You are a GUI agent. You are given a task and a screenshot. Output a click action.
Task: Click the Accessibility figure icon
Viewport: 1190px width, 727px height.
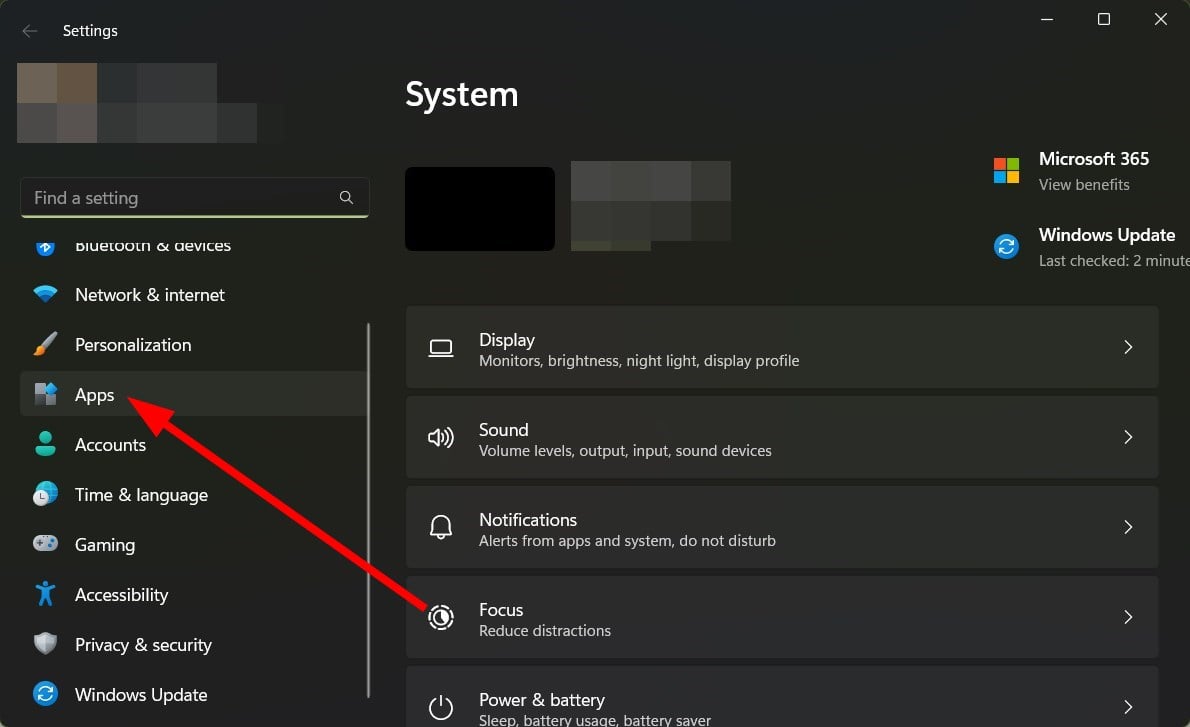[x=46, y=593]
